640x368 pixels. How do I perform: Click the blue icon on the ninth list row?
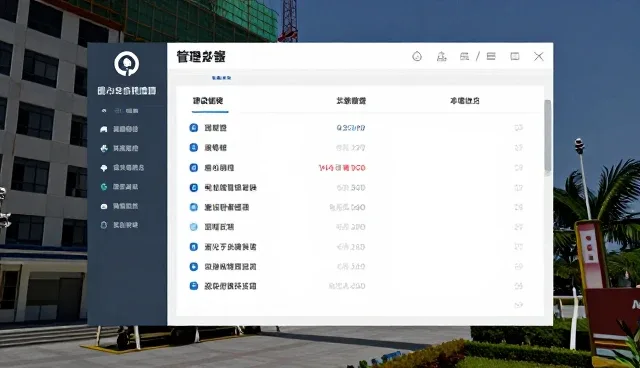click(x=194, y=286)
